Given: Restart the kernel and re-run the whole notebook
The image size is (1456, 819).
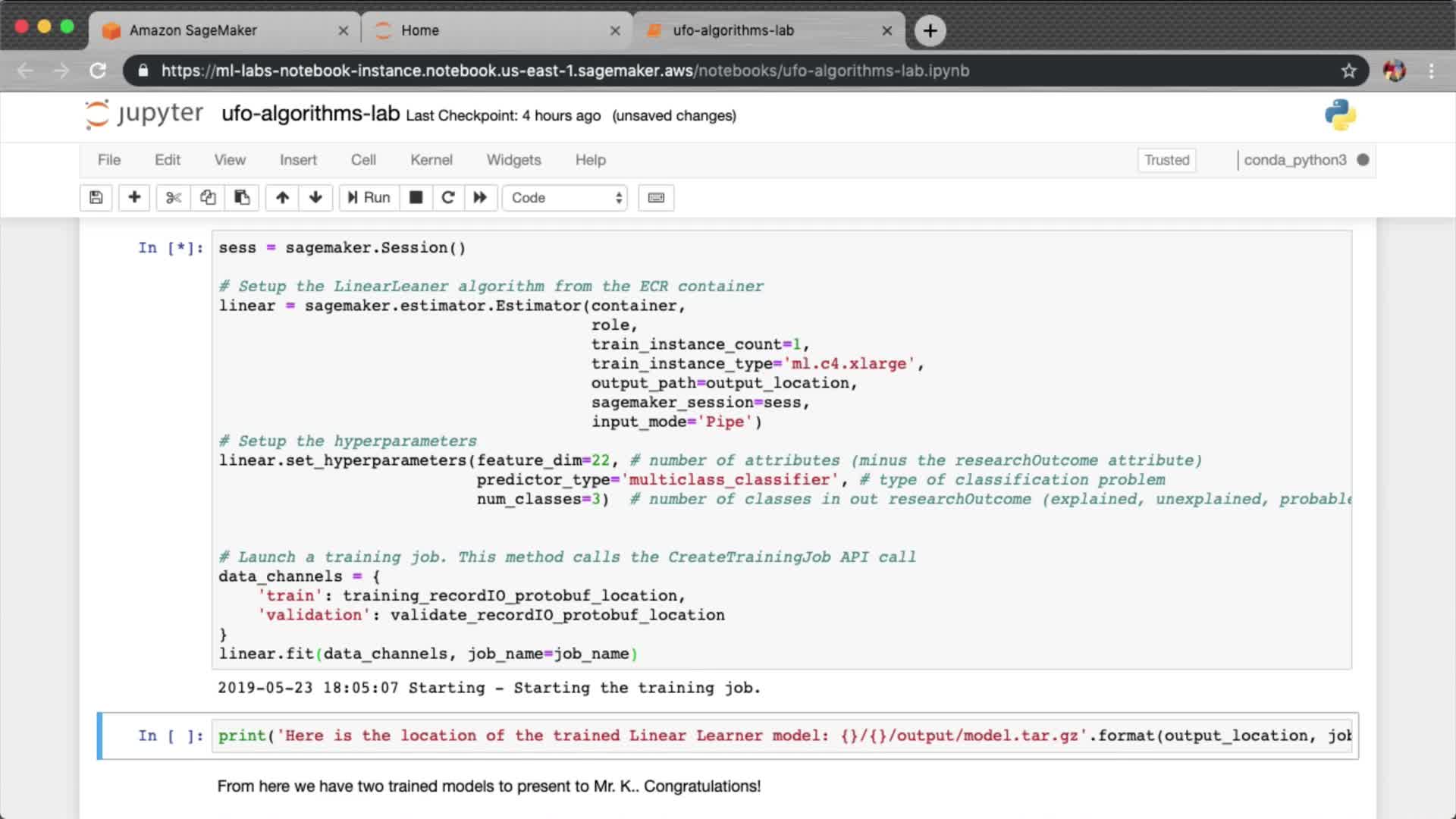Looking at the screenshot, I should [480, 198].
